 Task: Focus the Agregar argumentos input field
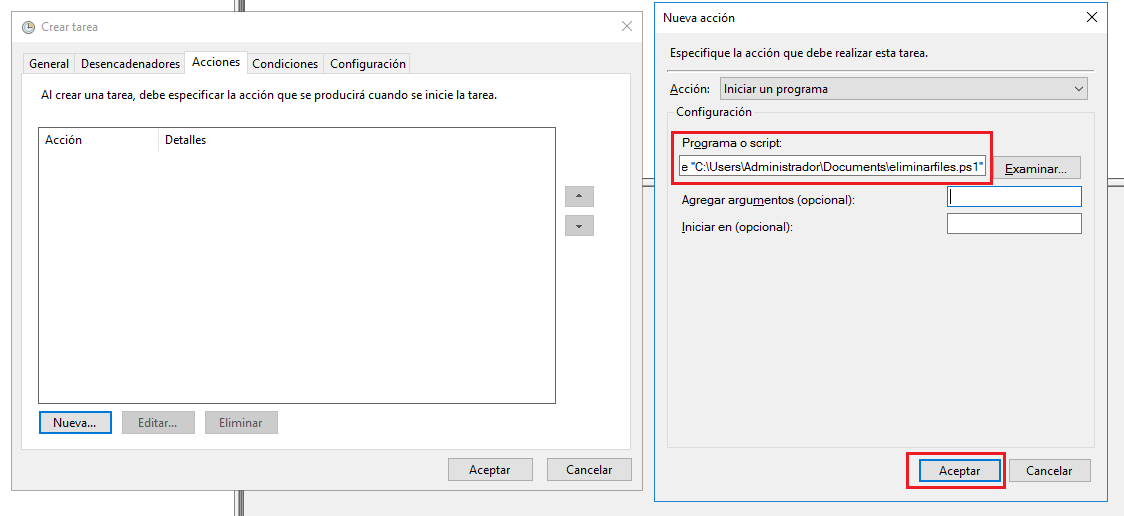click(1014, 196)
